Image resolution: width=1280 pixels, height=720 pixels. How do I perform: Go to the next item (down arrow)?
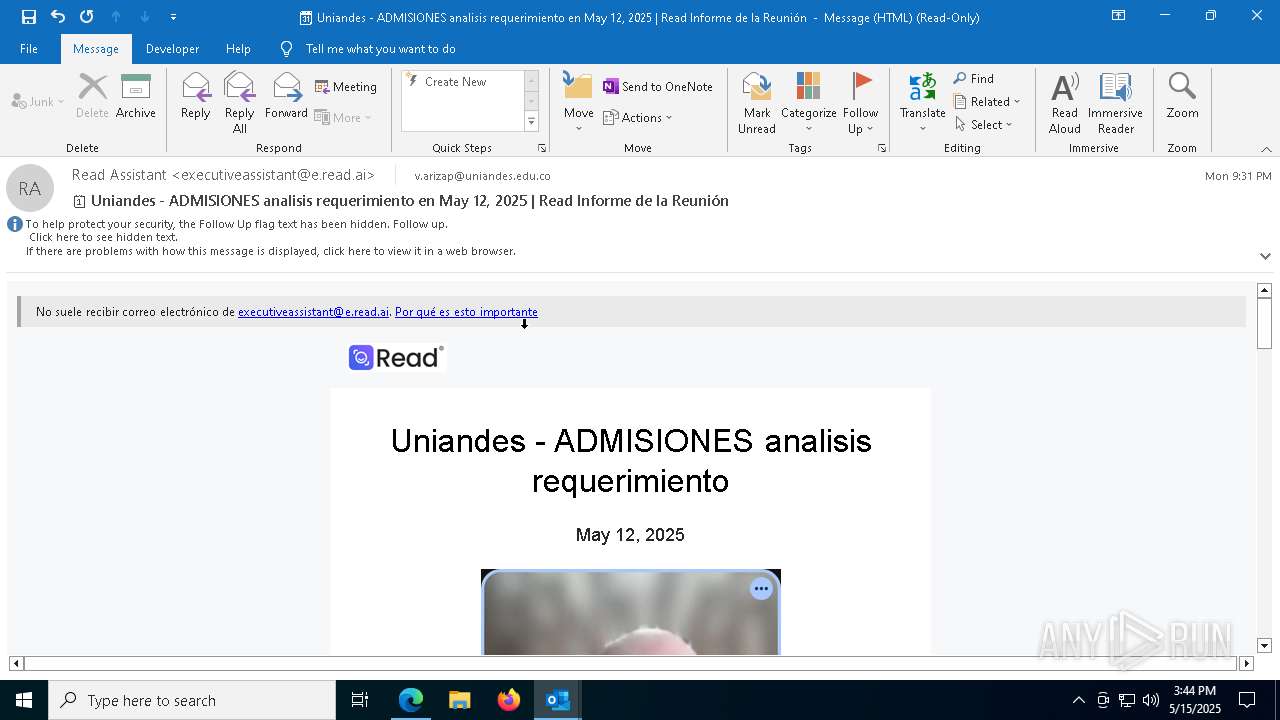pyautogui.click(x=145, y=17)
